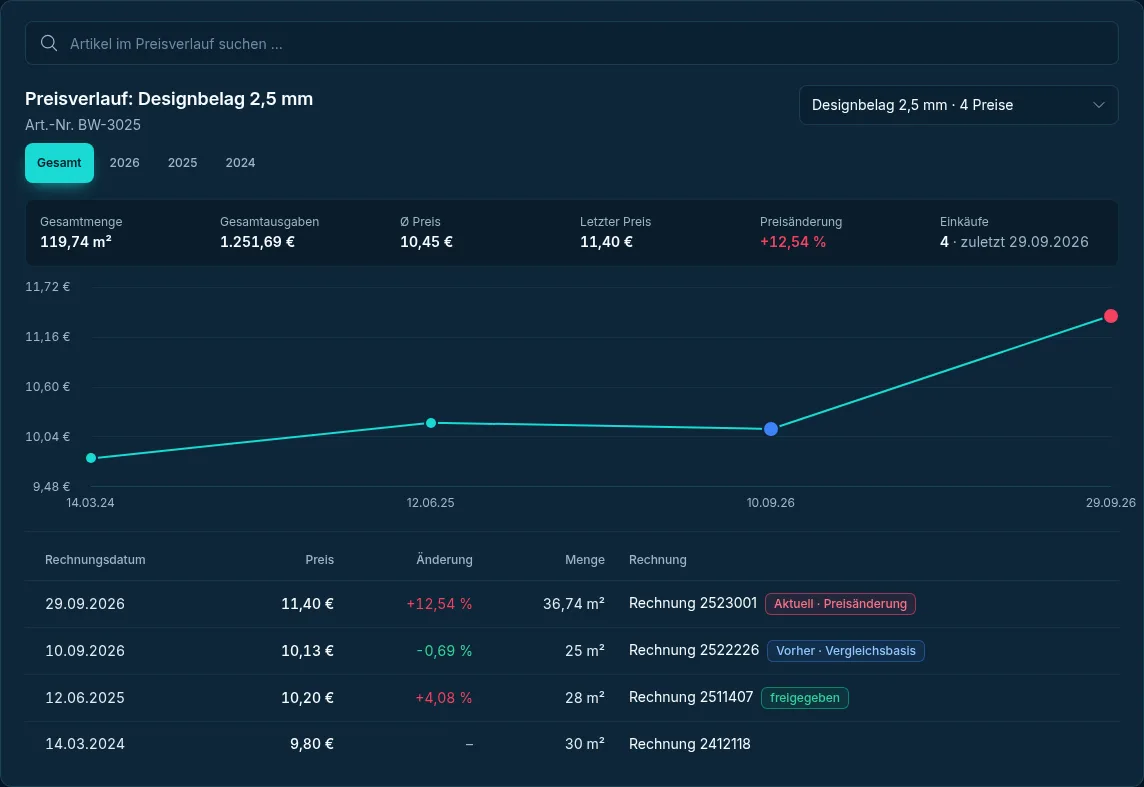Click the 10,20 € price cell
The width and height of the screenshot is (1144, 787).
point(307,698)
